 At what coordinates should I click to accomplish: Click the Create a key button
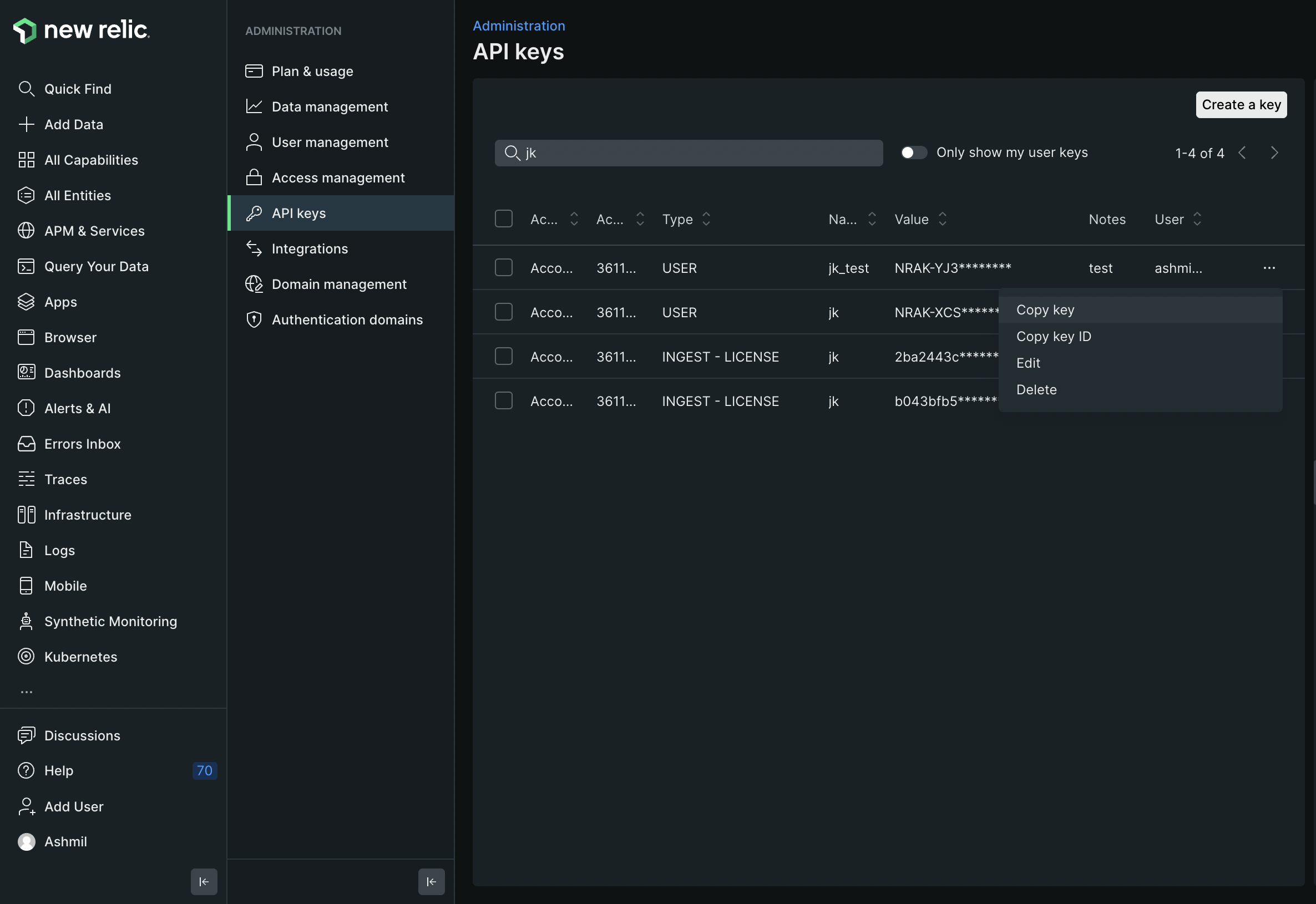1241,105
